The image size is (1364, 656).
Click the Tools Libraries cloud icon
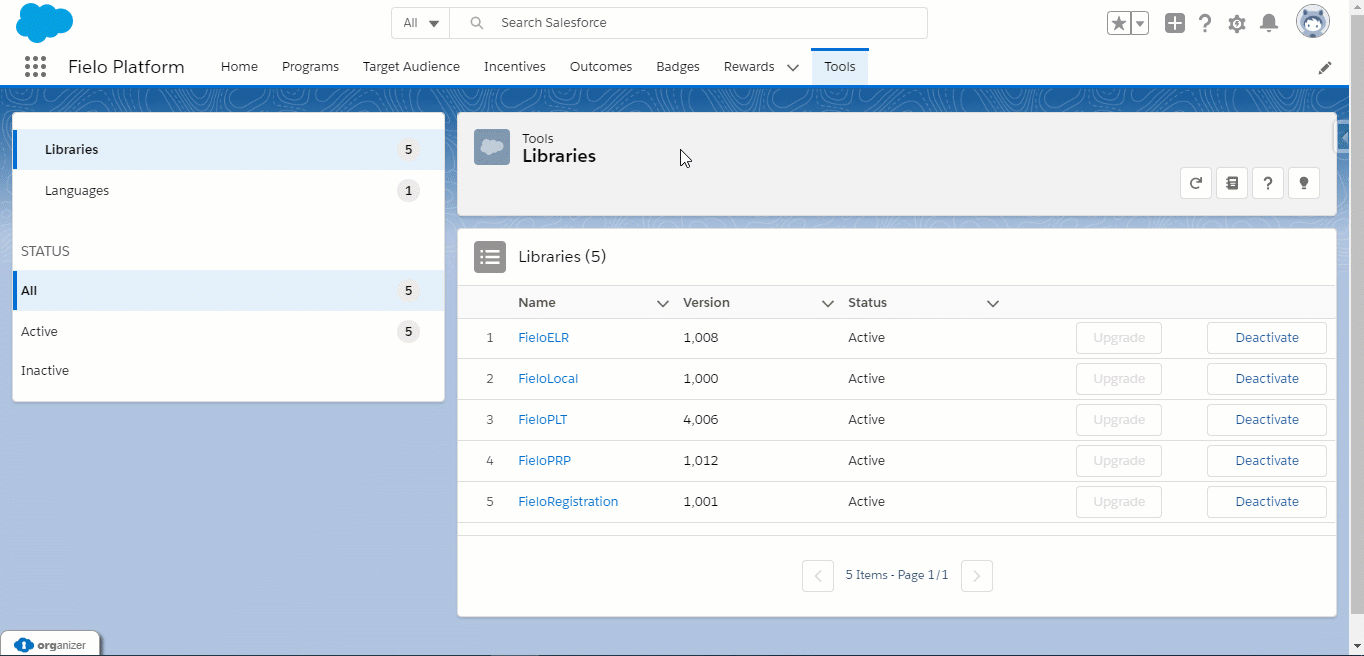pyautogui.click(x=492, y=147)
